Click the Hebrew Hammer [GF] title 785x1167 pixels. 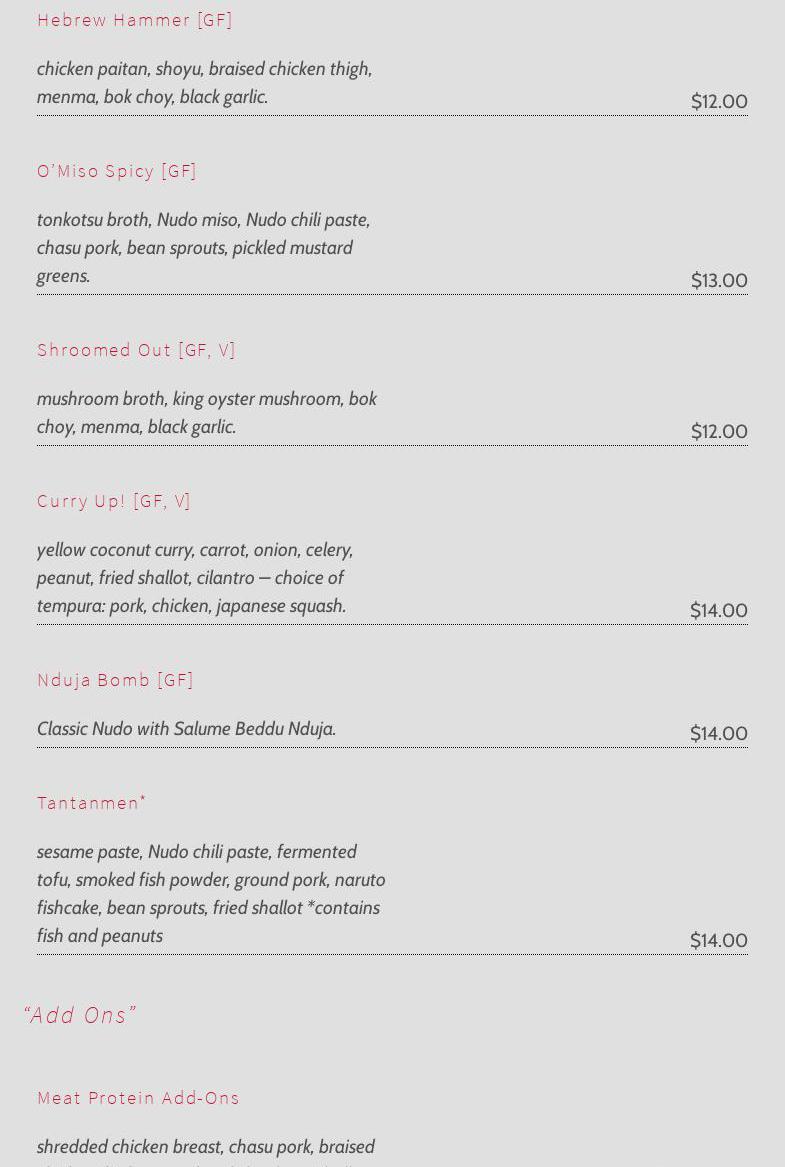(135, 20)
